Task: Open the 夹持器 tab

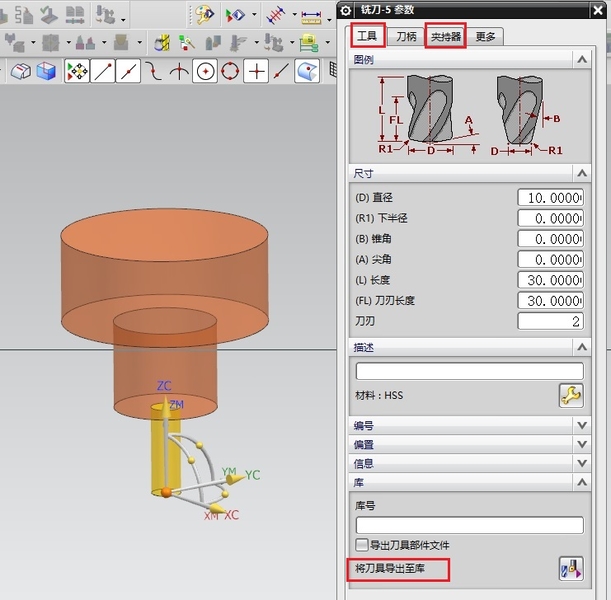Action: (446, 36)
